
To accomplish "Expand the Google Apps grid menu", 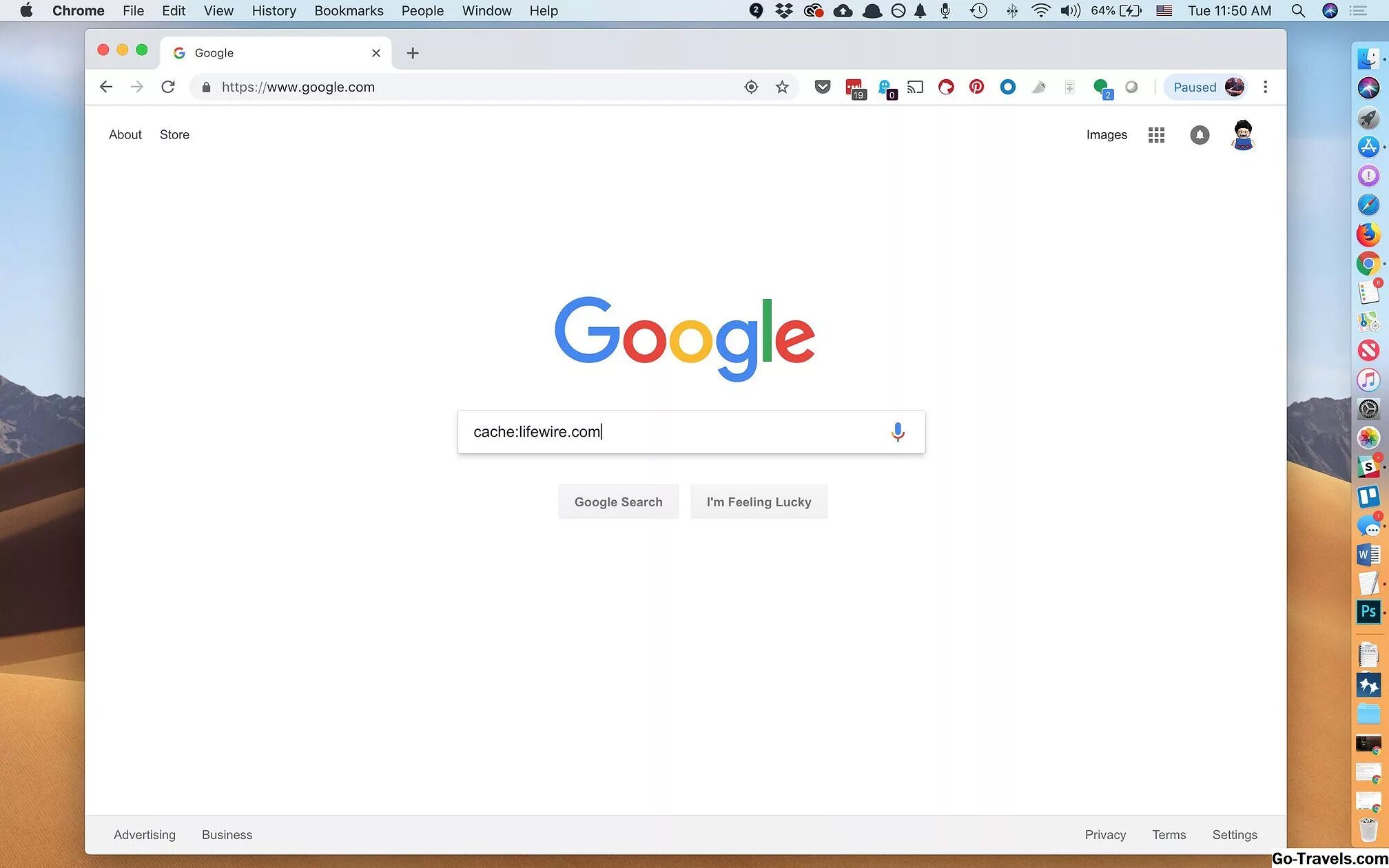I will coord(1156,134).
